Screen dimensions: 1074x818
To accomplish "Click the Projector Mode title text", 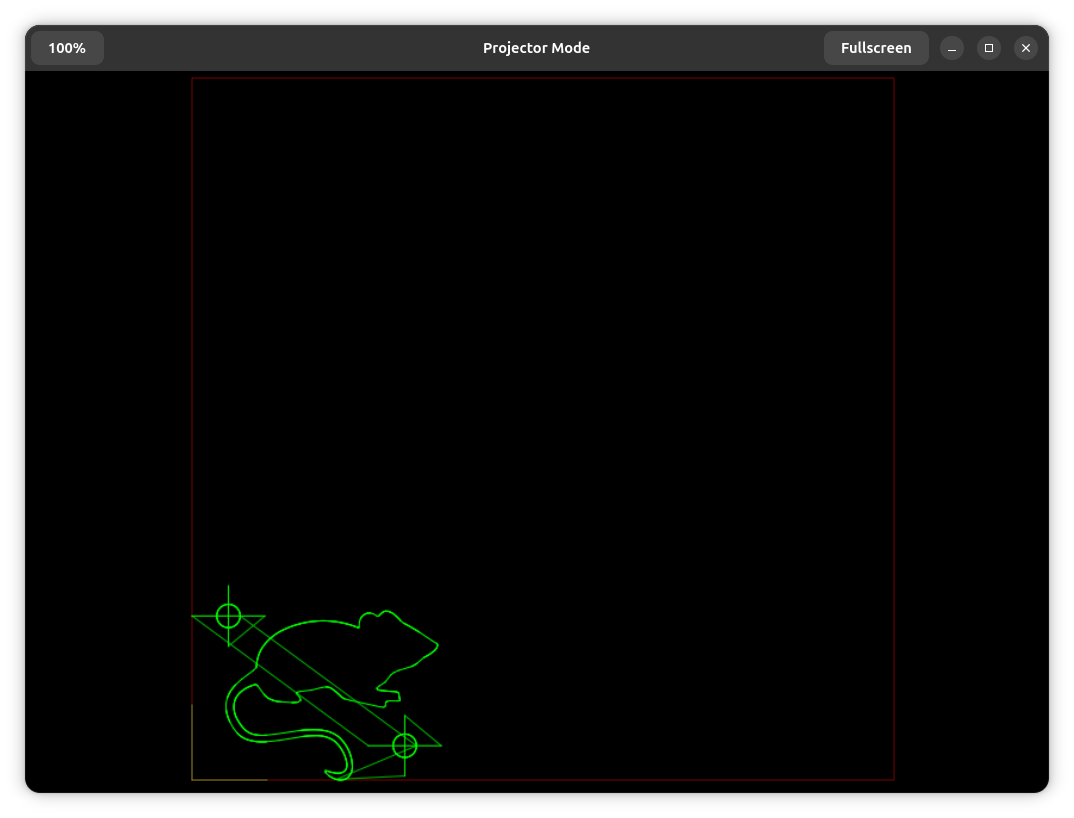I will (536, 47).
